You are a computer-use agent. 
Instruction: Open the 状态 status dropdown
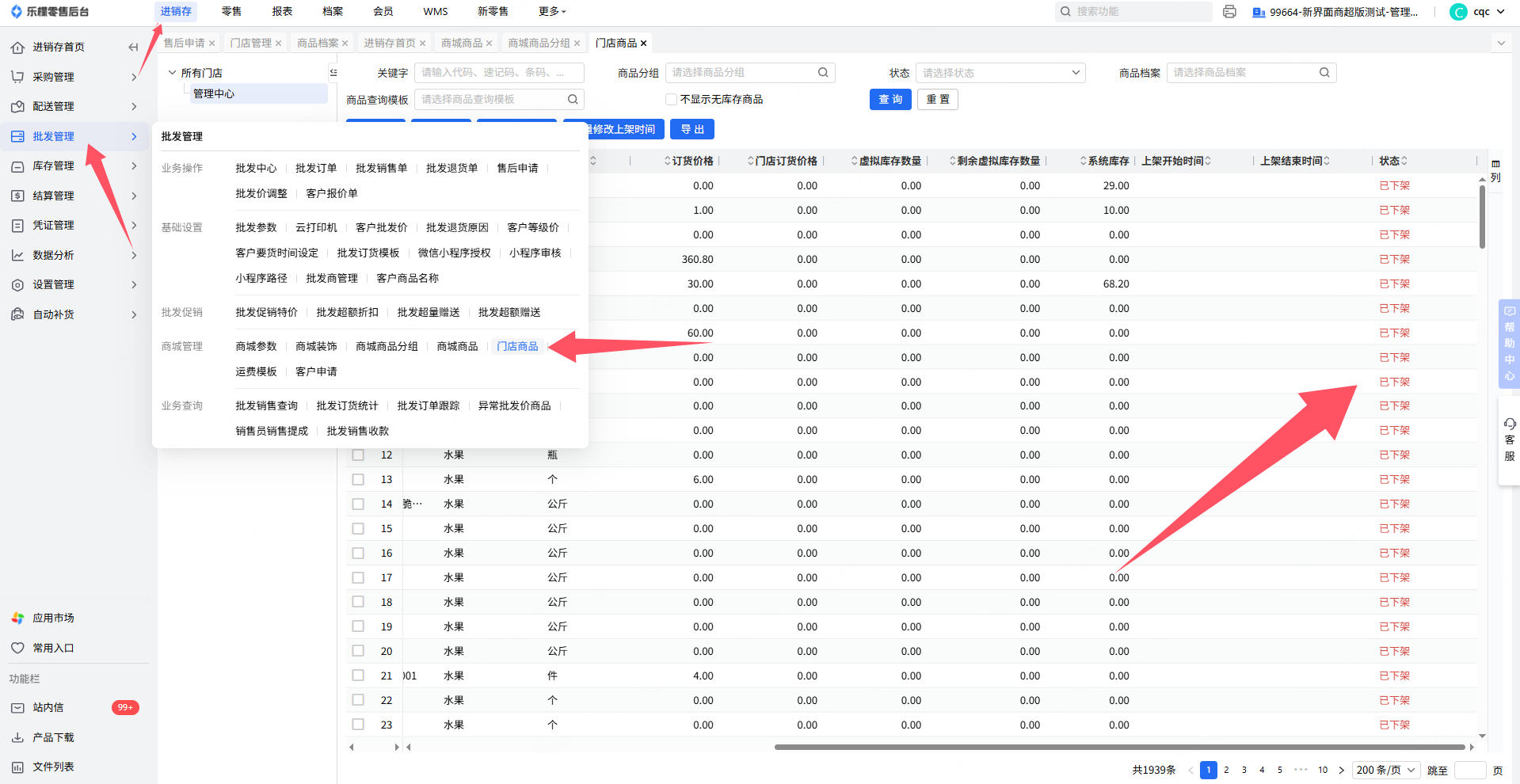click(x=1000, y=73)
